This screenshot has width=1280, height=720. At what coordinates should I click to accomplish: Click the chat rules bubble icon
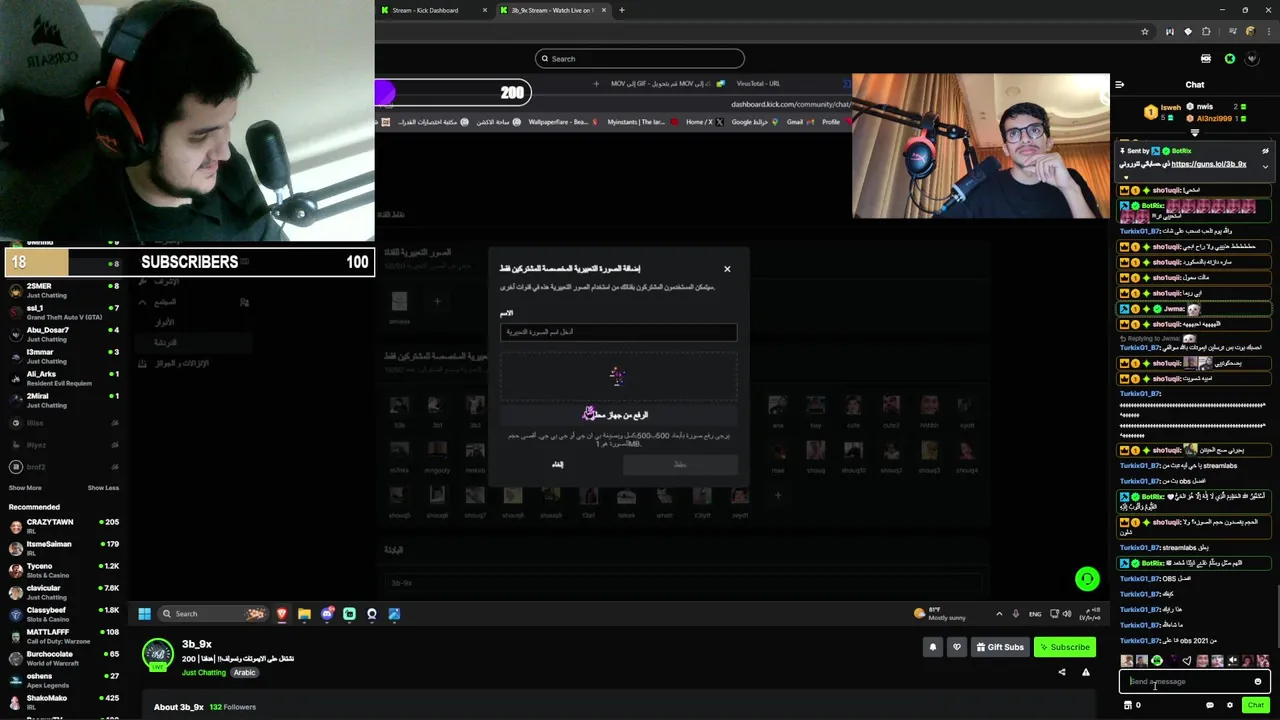pos(1210,705)
